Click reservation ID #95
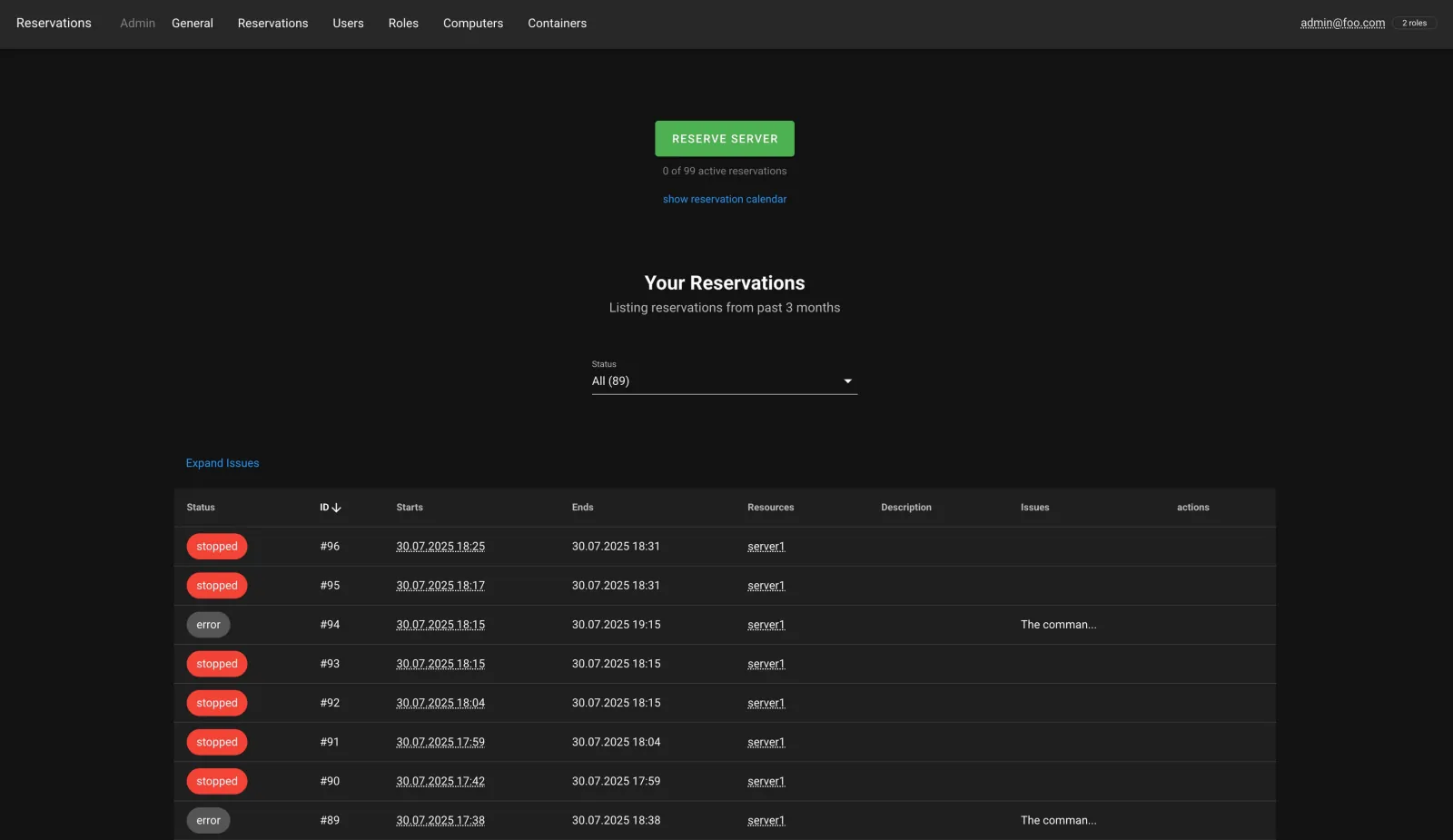The width and height of the screenshot is (1453, 840). pyautogui.click(x=330, y=586)
